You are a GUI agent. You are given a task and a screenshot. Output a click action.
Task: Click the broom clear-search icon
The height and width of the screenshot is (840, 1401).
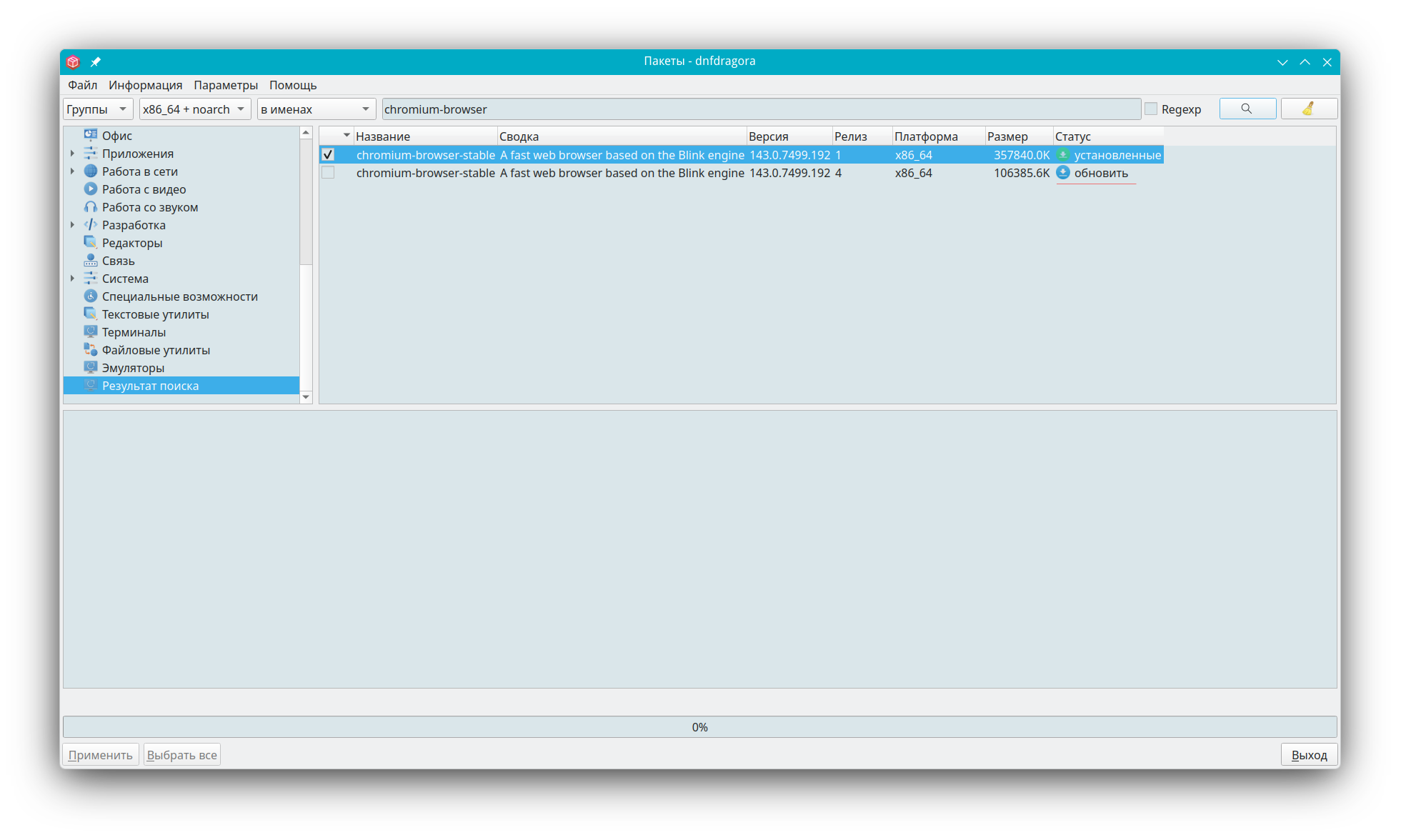(x=1308, y=109)
